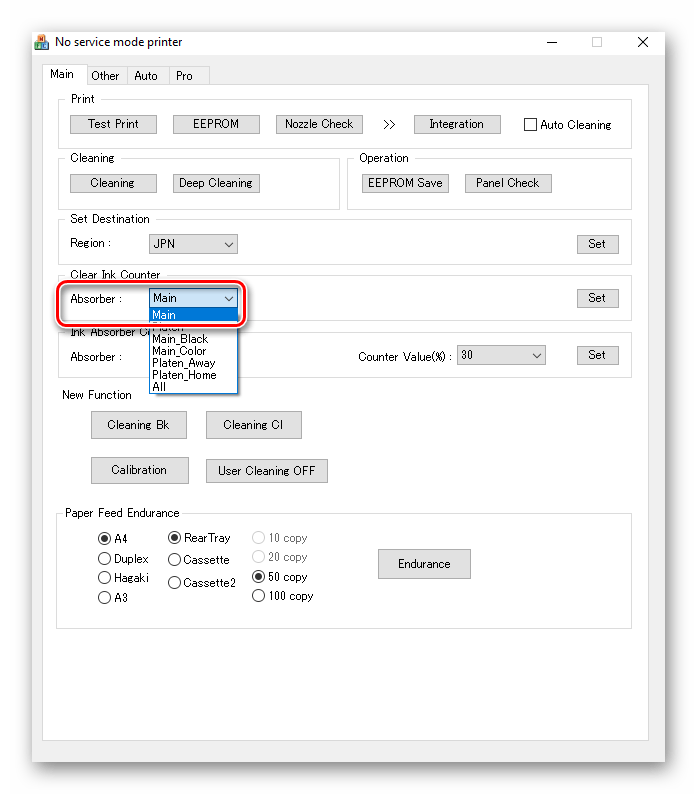Click the Nozzle Check button

point(319,124)
